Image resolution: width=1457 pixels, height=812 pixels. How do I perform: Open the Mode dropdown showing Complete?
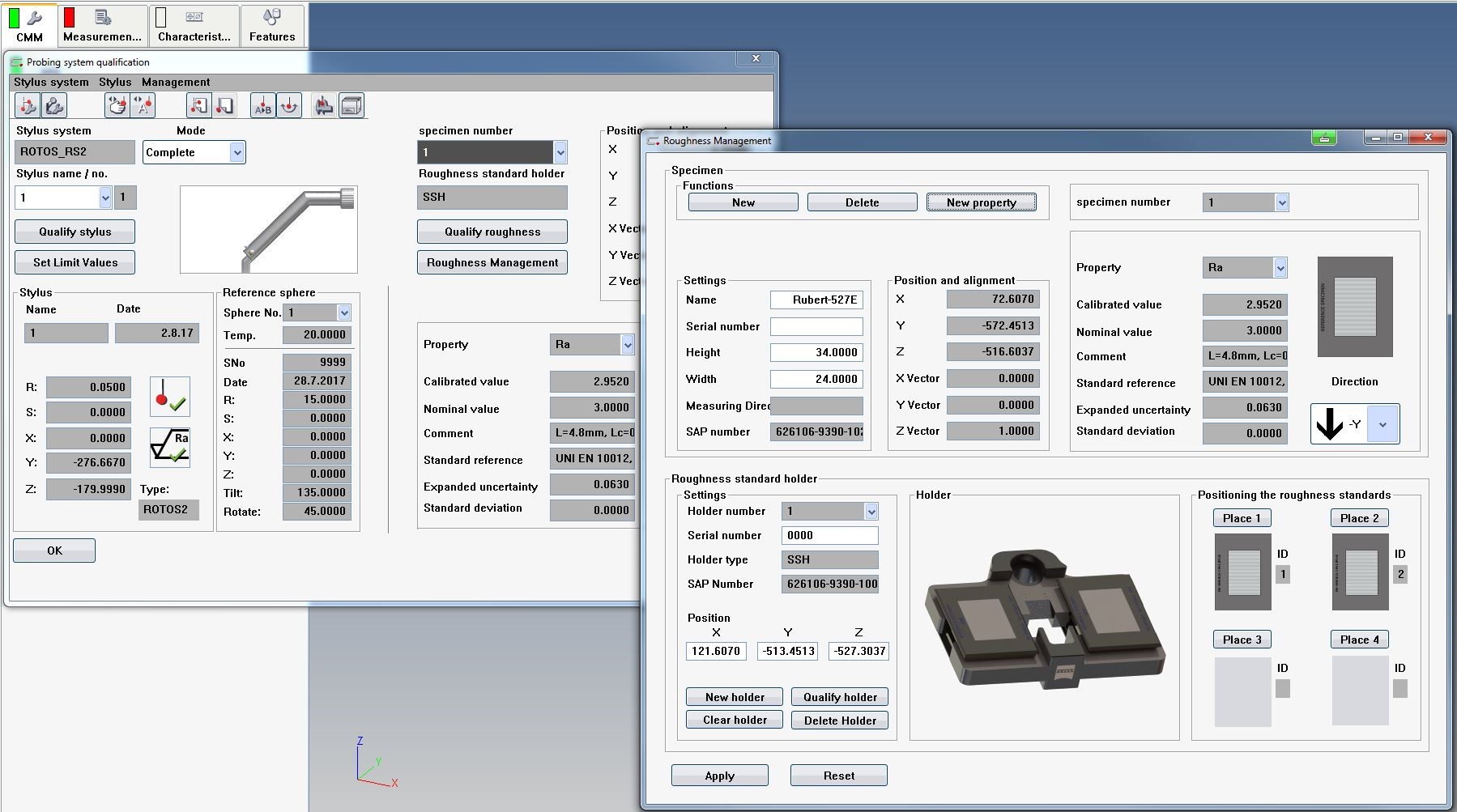[236, 152]
